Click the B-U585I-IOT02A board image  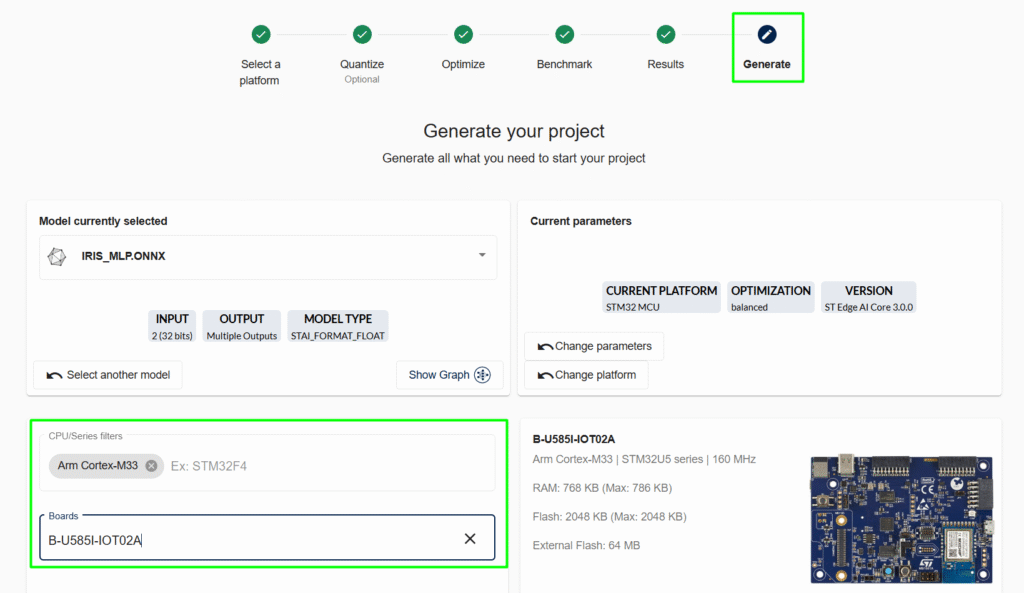(900, 518)
